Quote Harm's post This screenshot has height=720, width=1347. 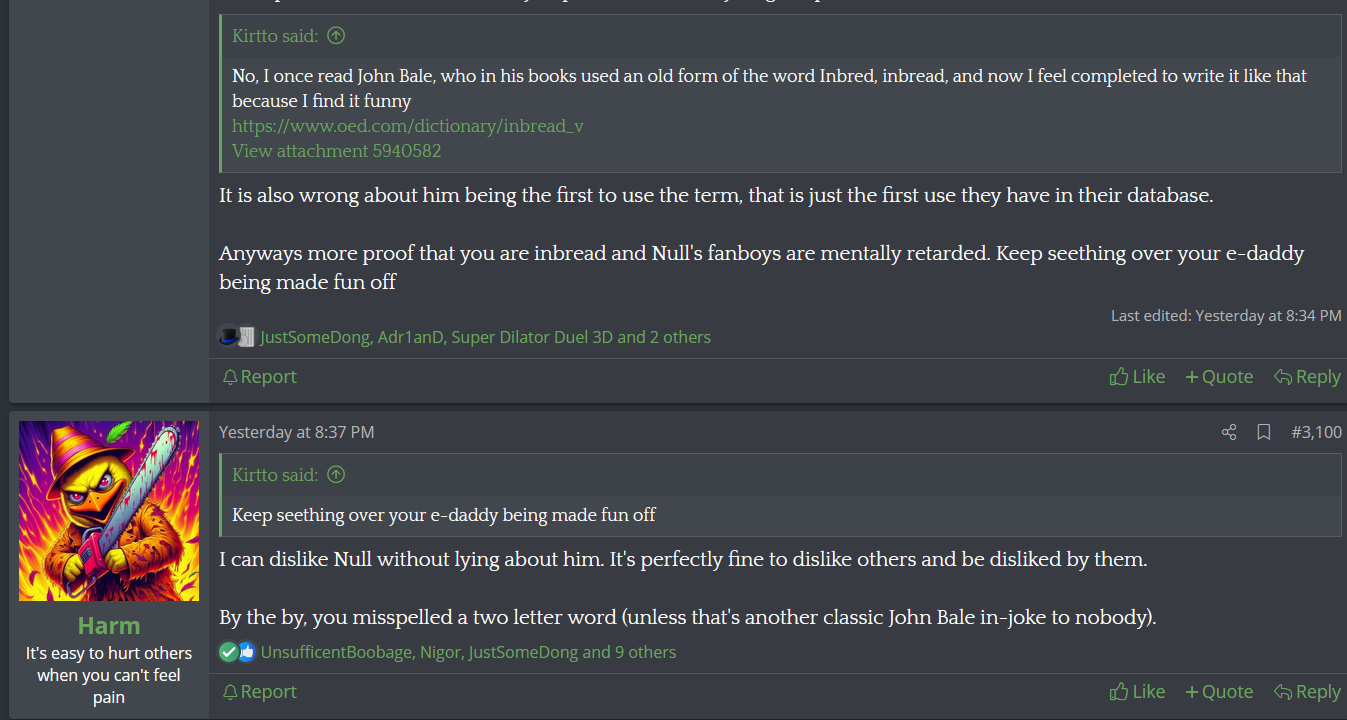coord(1218,691)
